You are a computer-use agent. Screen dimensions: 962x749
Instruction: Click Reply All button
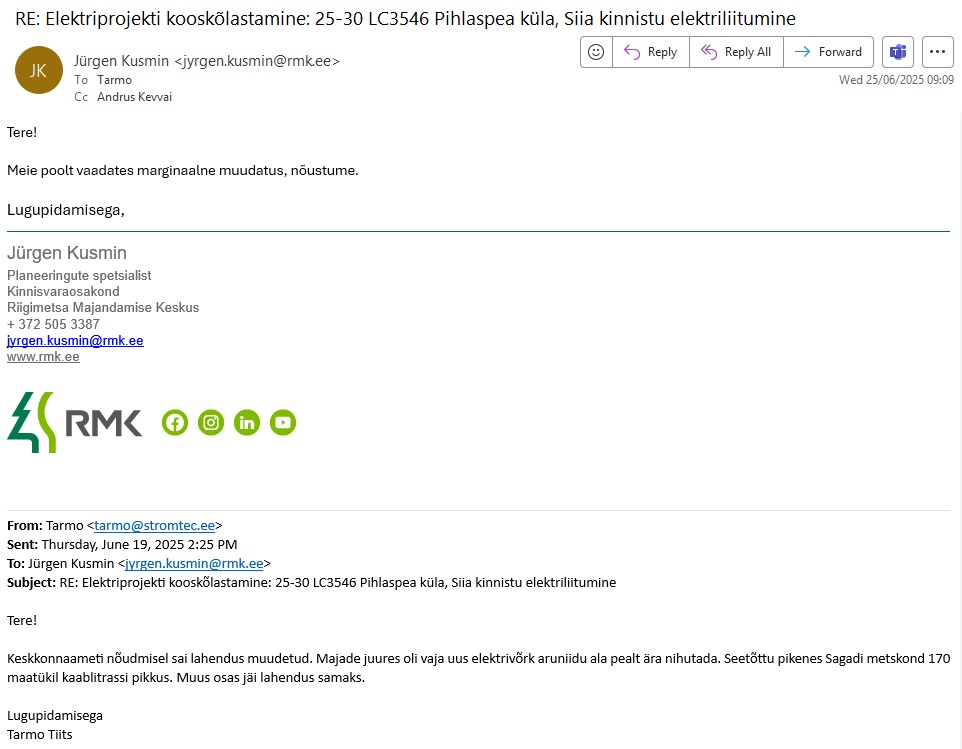tap(737, 52)
